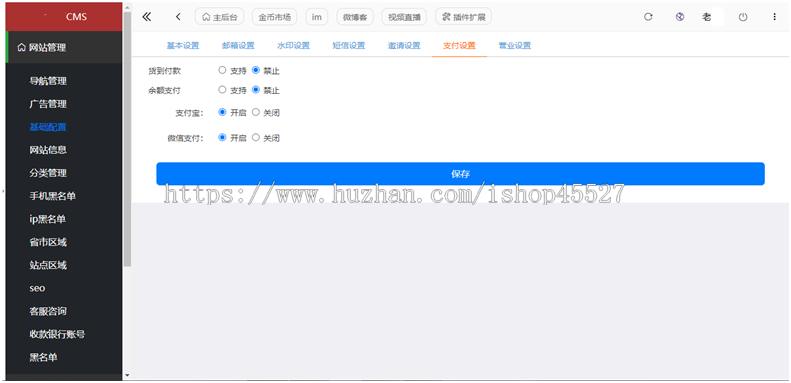Select 禁止 for 余额支付
The height and width of the screenshot is (383, 791).
point(256,90)
